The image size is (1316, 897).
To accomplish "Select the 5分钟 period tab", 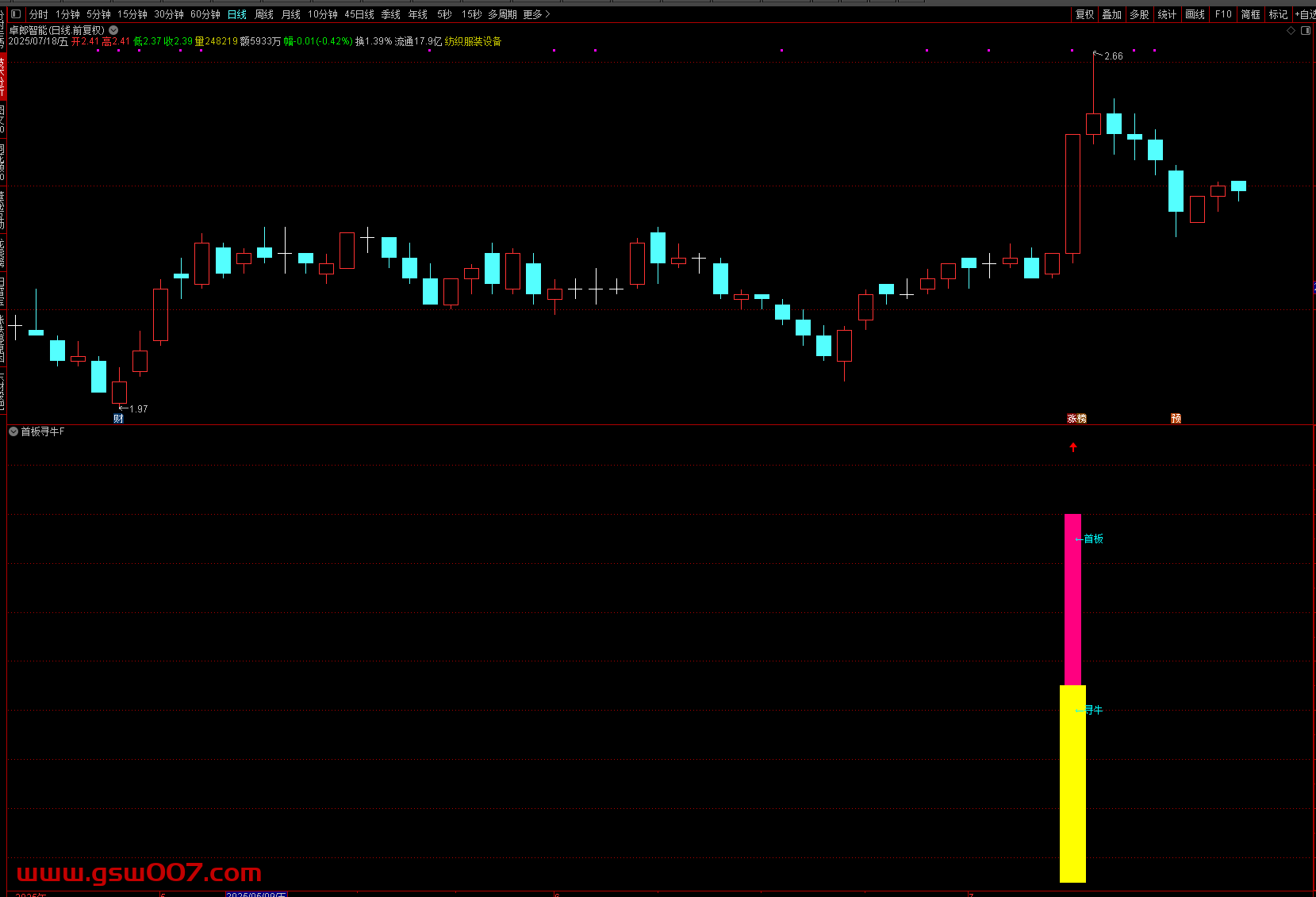I will coord(99,14).
